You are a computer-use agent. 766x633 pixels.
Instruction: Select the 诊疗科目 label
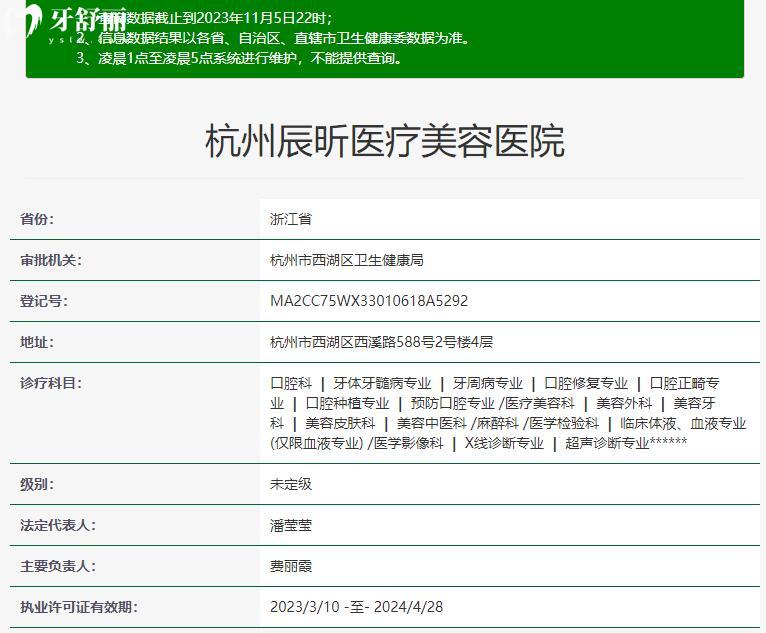pyautogui.click(x=51, y=383)
